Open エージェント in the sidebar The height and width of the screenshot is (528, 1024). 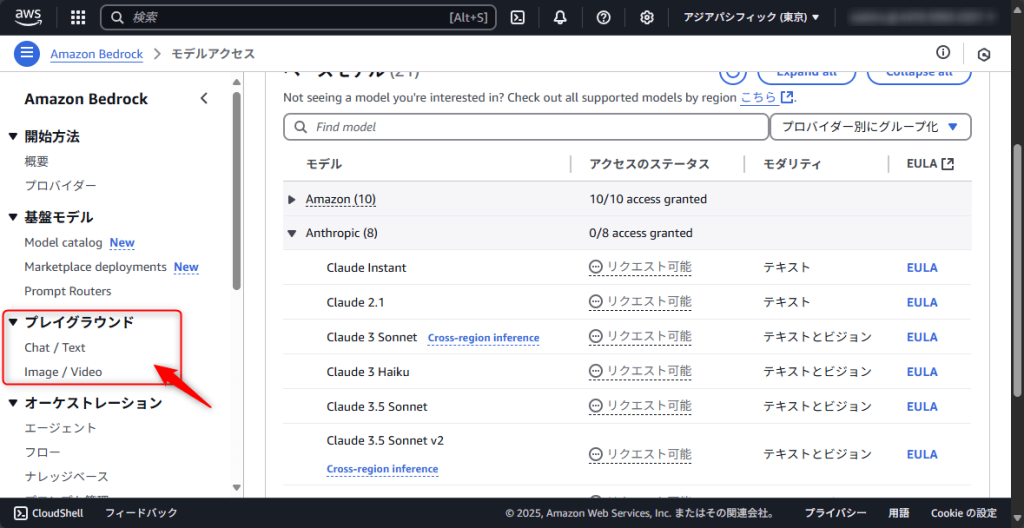pyautogui.click(x=60, y=428)
